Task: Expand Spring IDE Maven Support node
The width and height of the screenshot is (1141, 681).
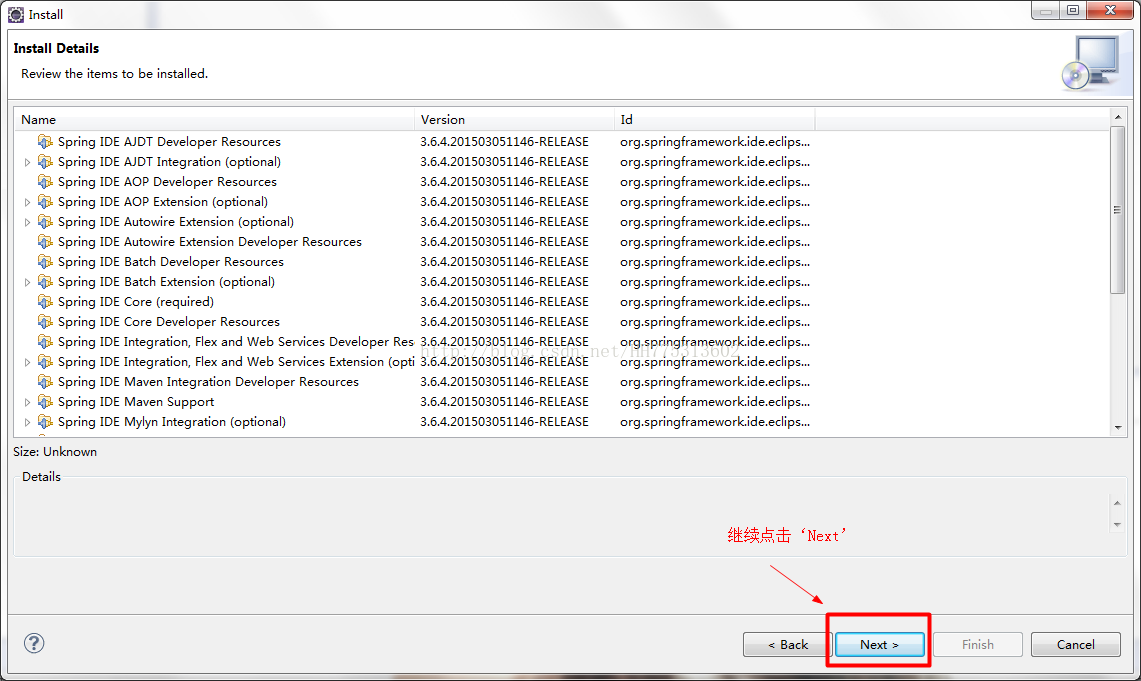Action: click(28, 402)
